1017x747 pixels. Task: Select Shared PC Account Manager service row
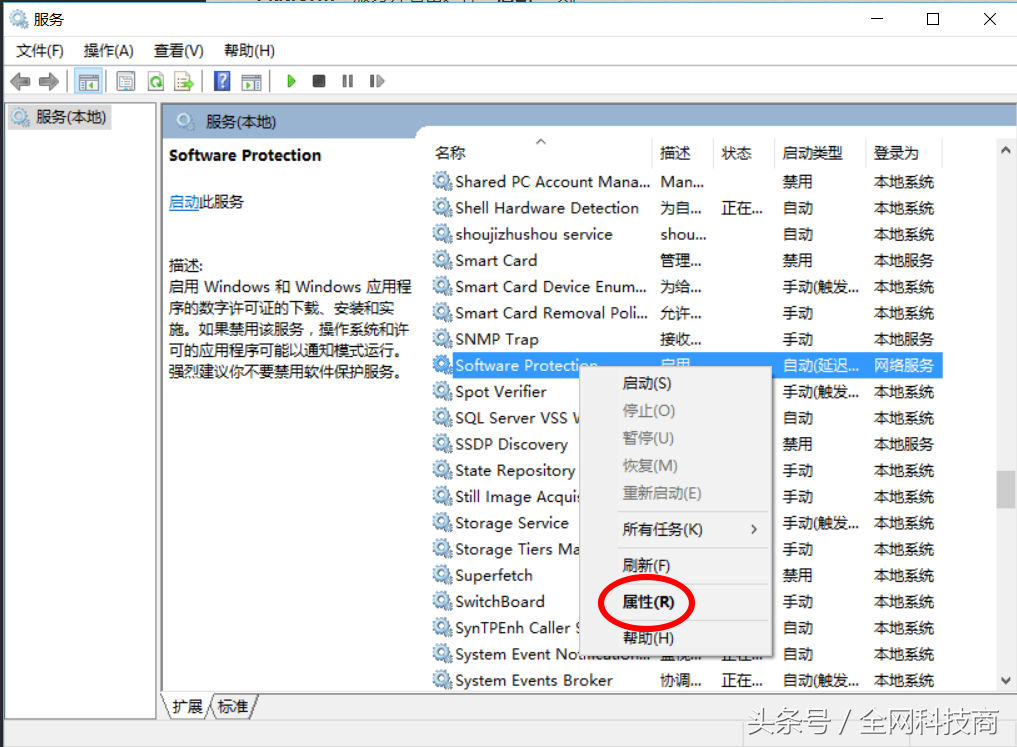tap(686, 182)
